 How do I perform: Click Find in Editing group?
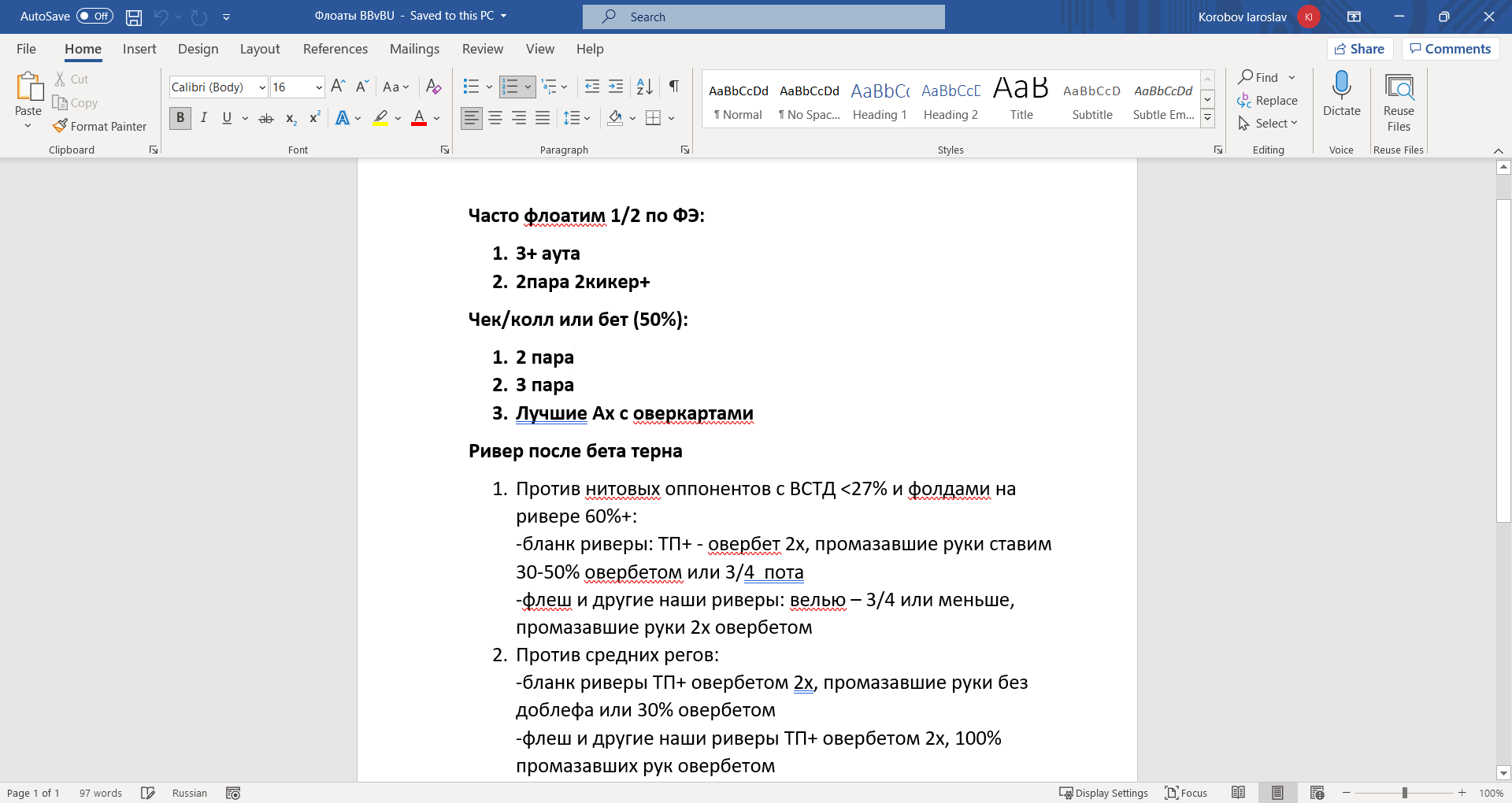[1258, 77]
